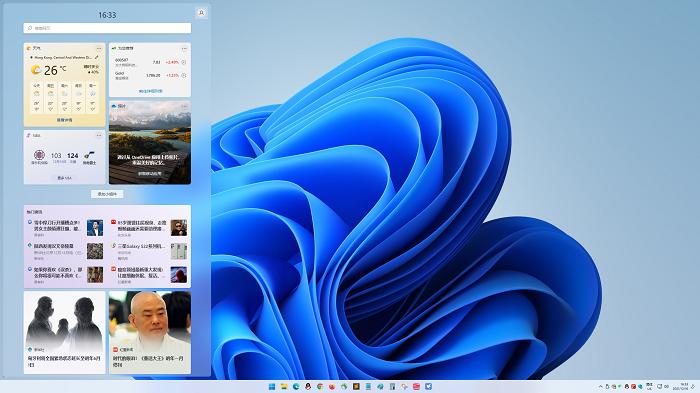Click the add icon beside 000587 stock
This screenshot has width=700, height=393.
[183, 62]
